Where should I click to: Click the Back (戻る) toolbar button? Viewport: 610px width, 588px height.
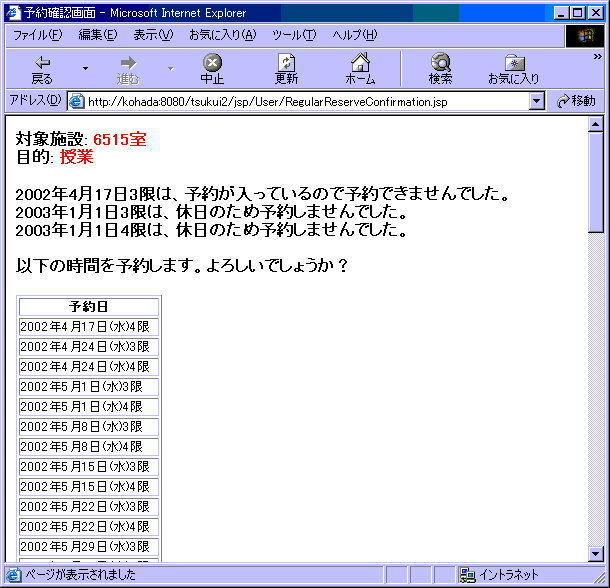pyautogui.click(x=42, y=69)
